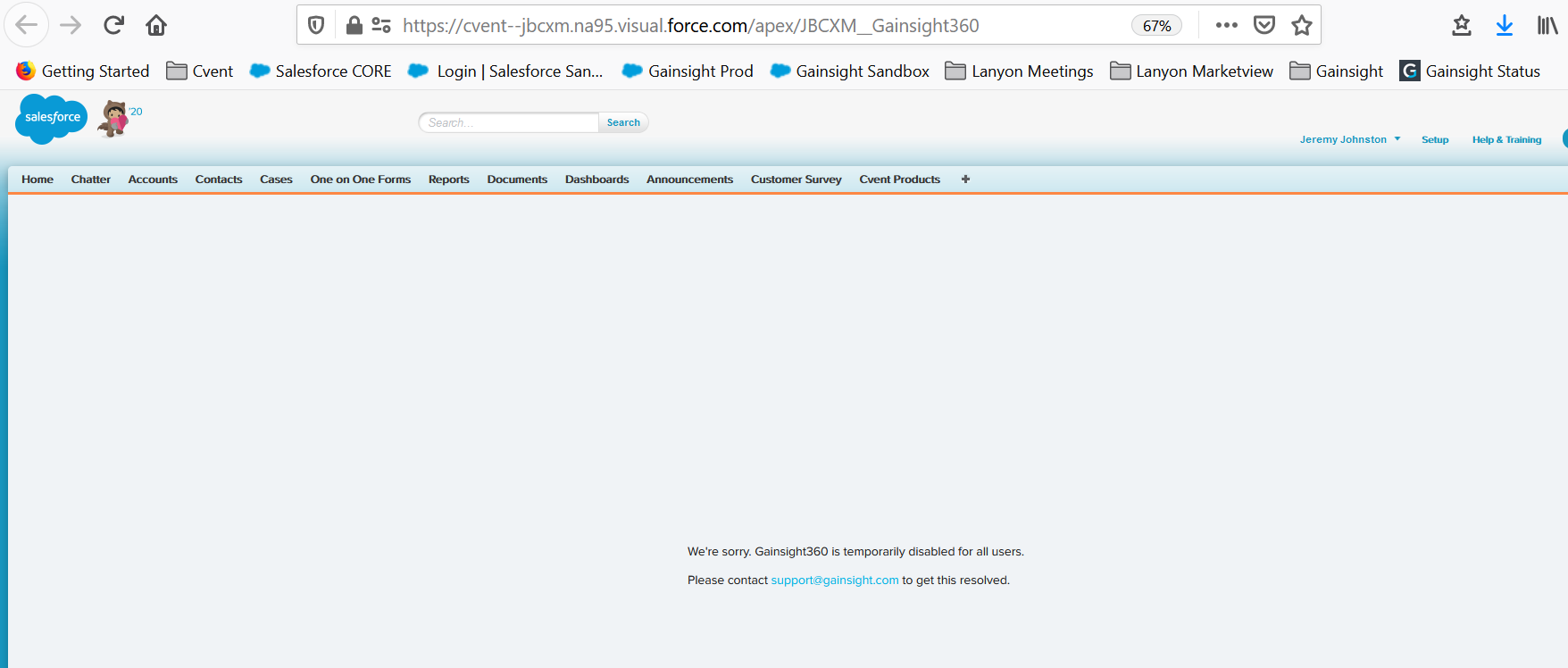Viewport: 1568px width, 668px height.
Task: Expand Lanyon Marketview bookmarks folder
Action: click(x=1191, y=71)
